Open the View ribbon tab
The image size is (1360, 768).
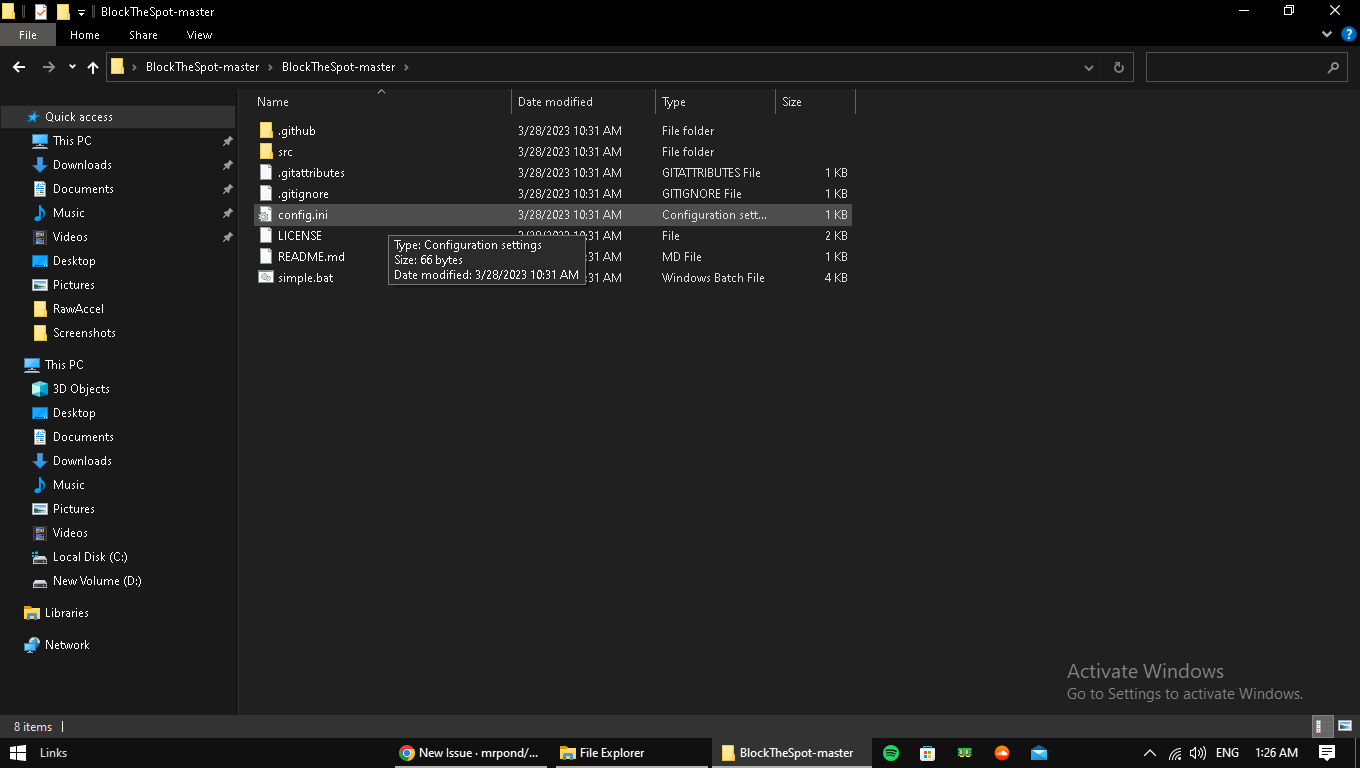(199, 34)
